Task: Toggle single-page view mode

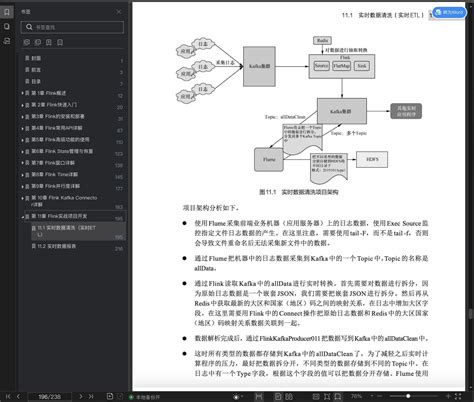Action: tap(278, 396)
